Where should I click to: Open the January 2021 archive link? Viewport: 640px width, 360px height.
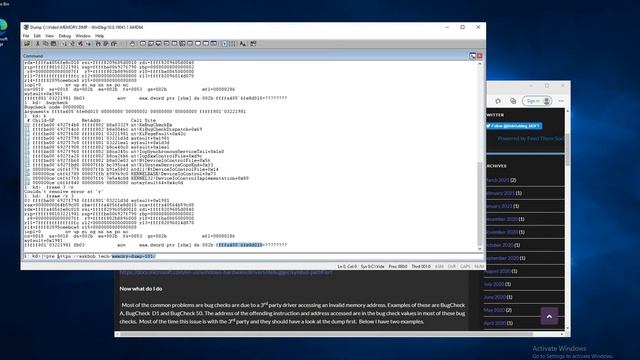tap(498, 206)
